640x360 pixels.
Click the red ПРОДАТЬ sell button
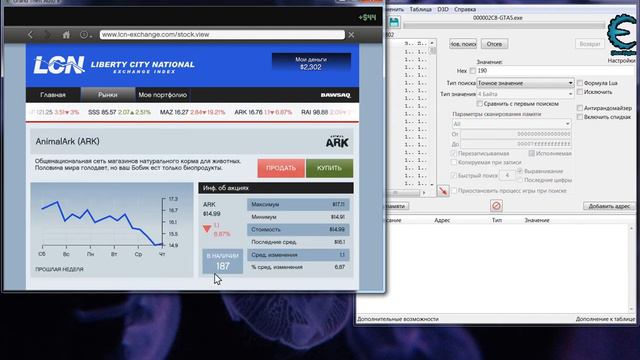pos(281,168)
